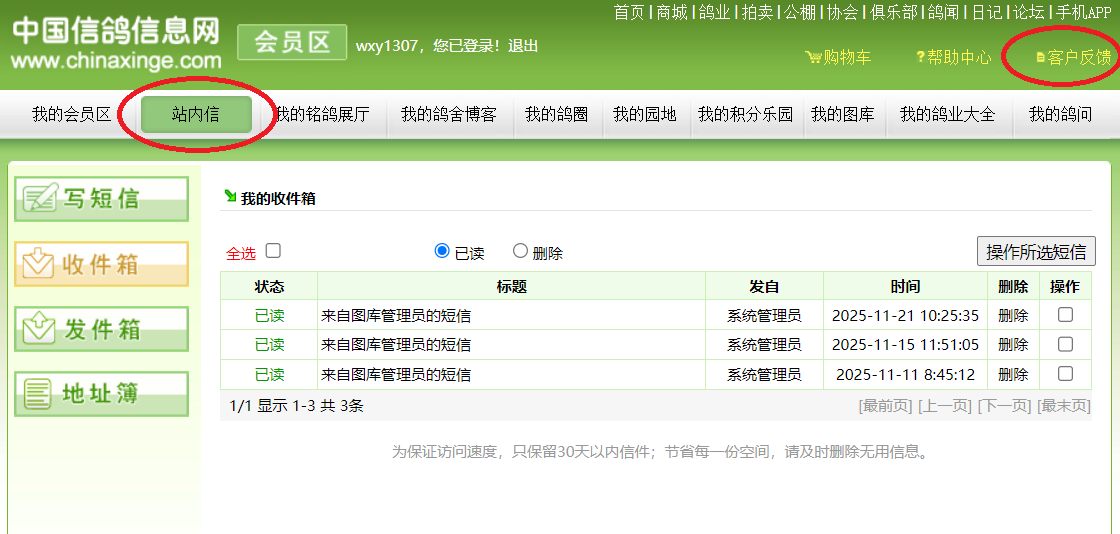Go to the 我的铭鸽展厅 tab
Screen dimensions: 1120x534
[322, 114]
